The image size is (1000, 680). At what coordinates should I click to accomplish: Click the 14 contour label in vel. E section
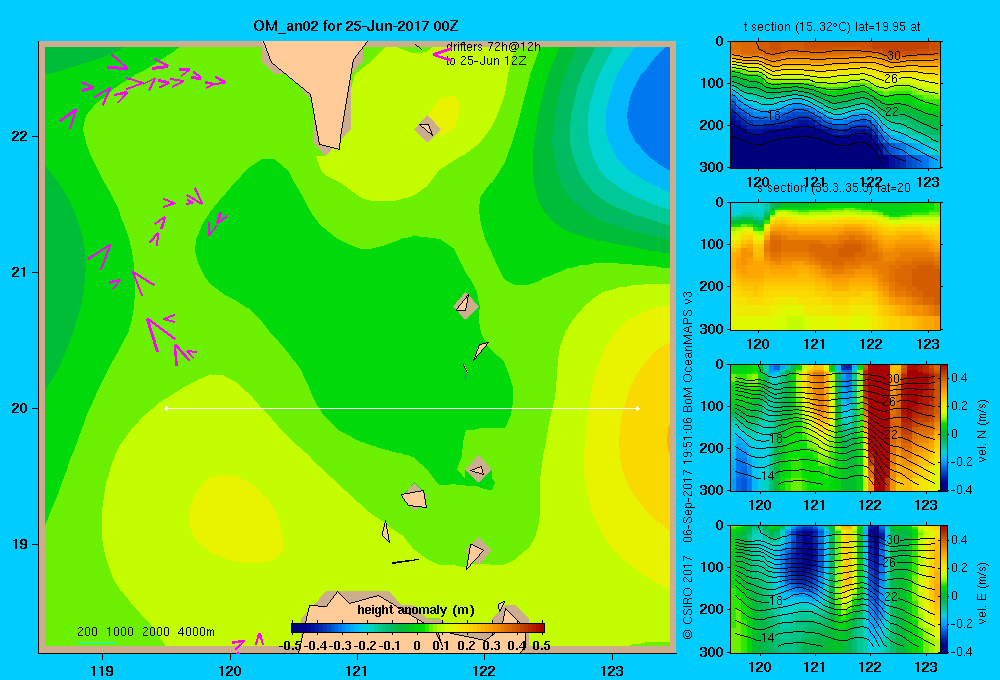pyautogui.click(x=768, y=637)
